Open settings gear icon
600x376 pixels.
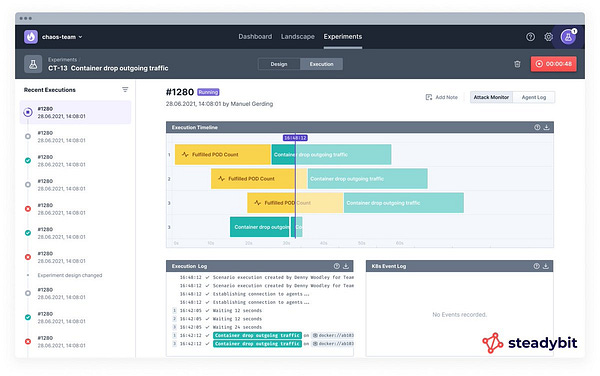(548, 37)
